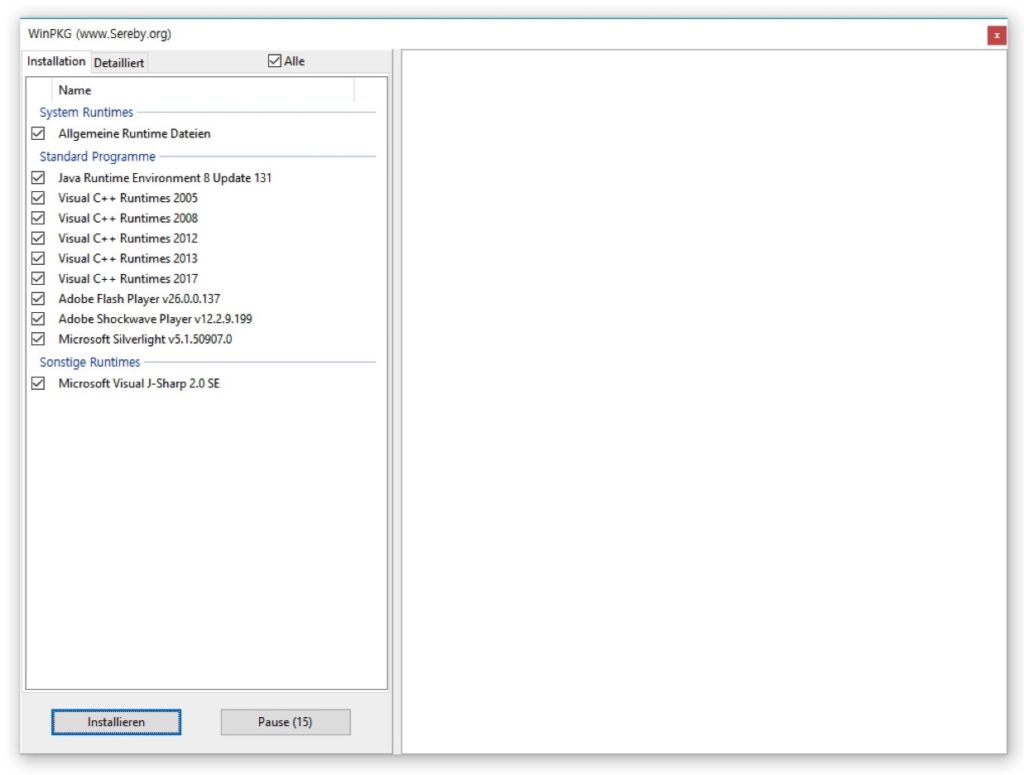Toggle Visual C++ Runtimes 2013 checkbox

click(38, 259)
